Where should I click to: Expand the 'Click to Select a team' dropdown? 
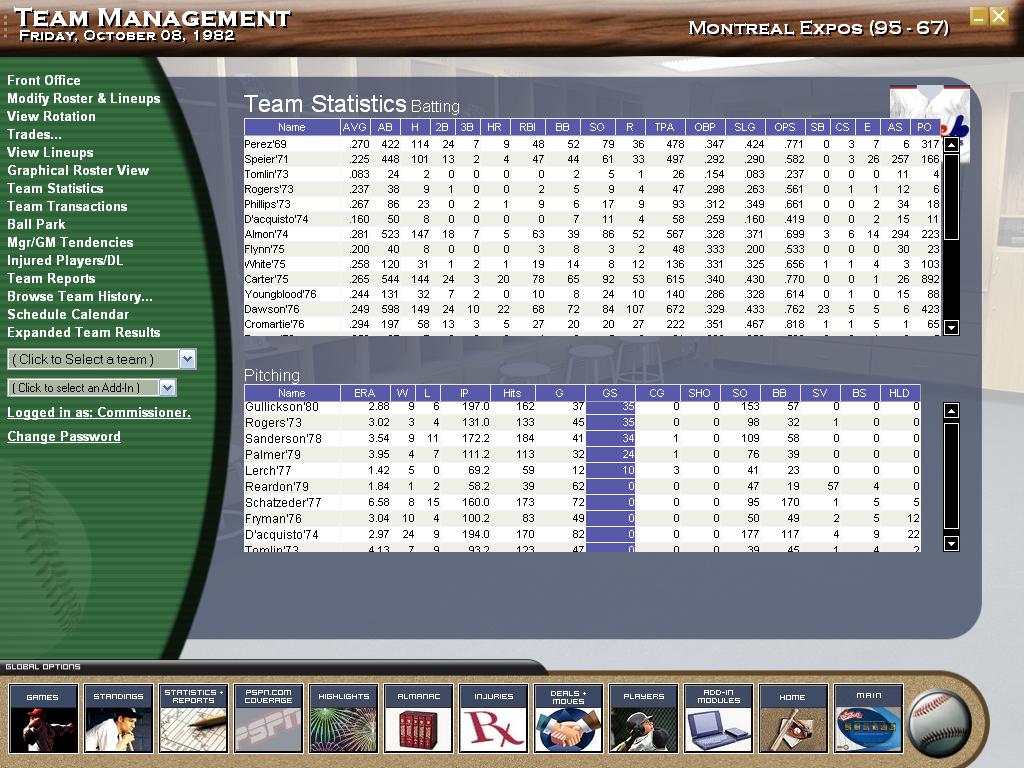point(187,359)
